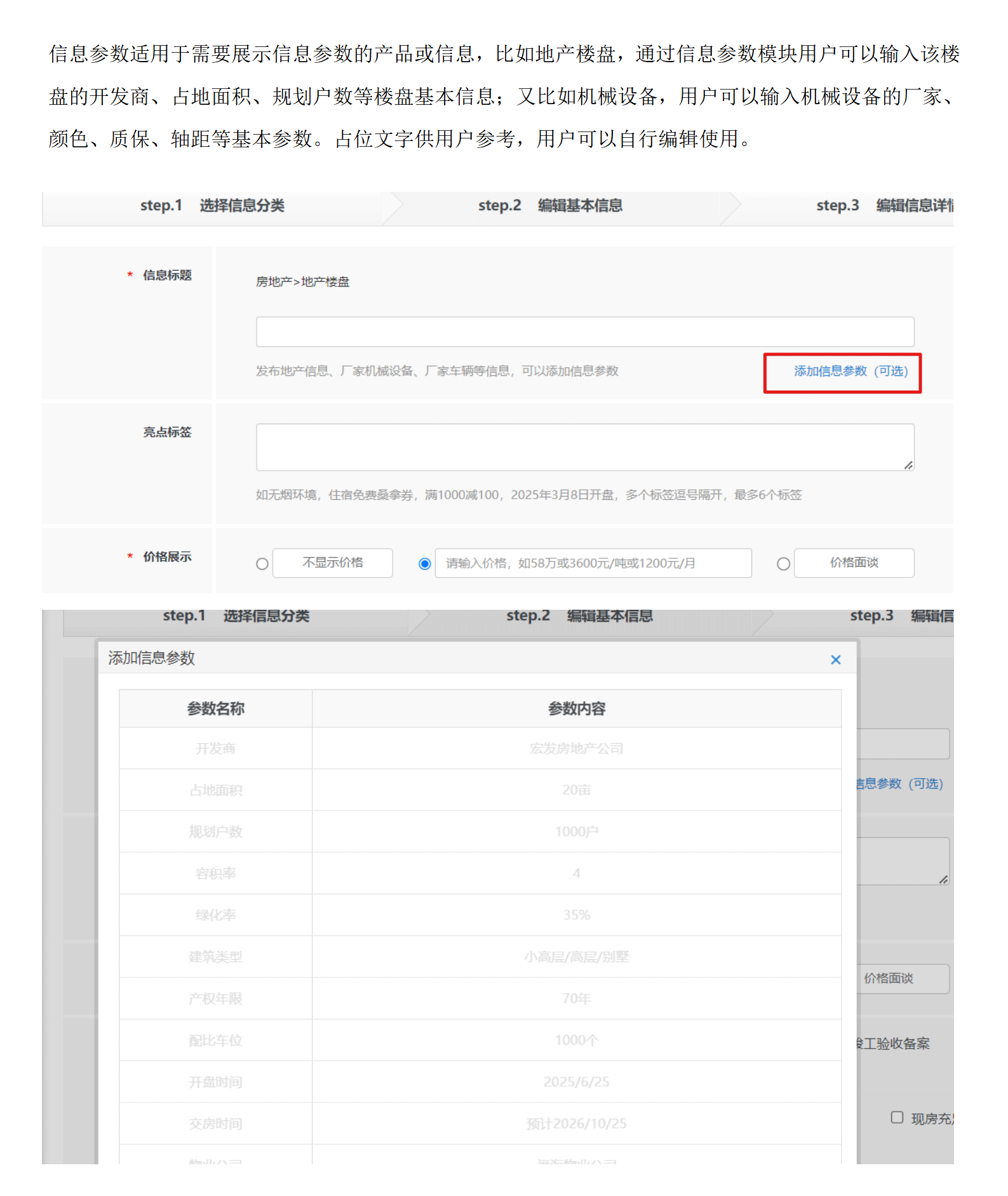Click the resize grip of 亮点标签 textarea
The width and height of the screenshot is (1008, 1196).
coord(908,466)
